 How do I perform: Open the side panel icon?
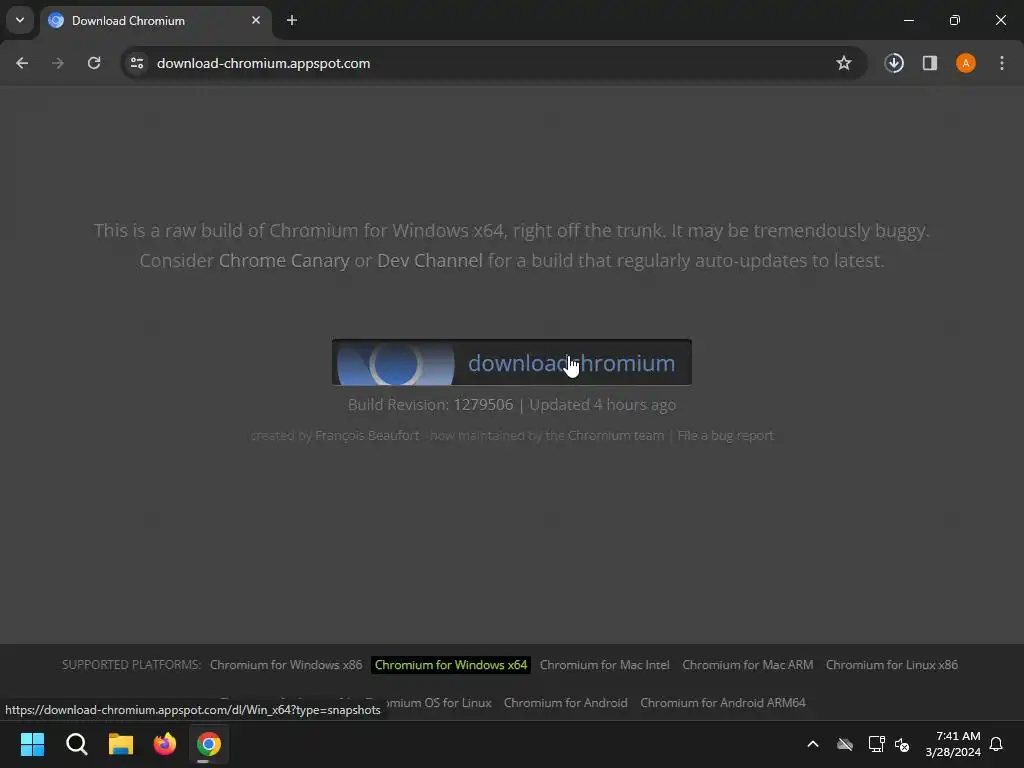point(930,63)
